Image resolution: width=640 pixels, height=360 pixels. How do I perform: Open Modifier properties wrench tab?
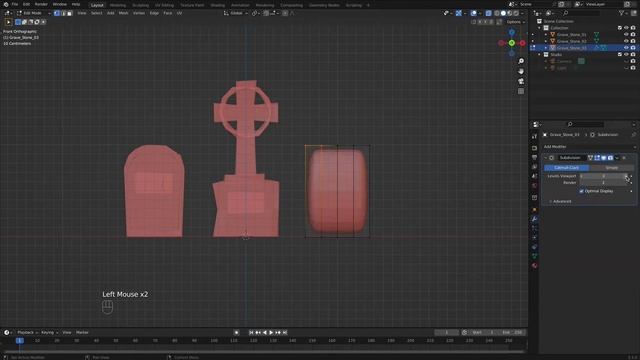tap(534, 219)
